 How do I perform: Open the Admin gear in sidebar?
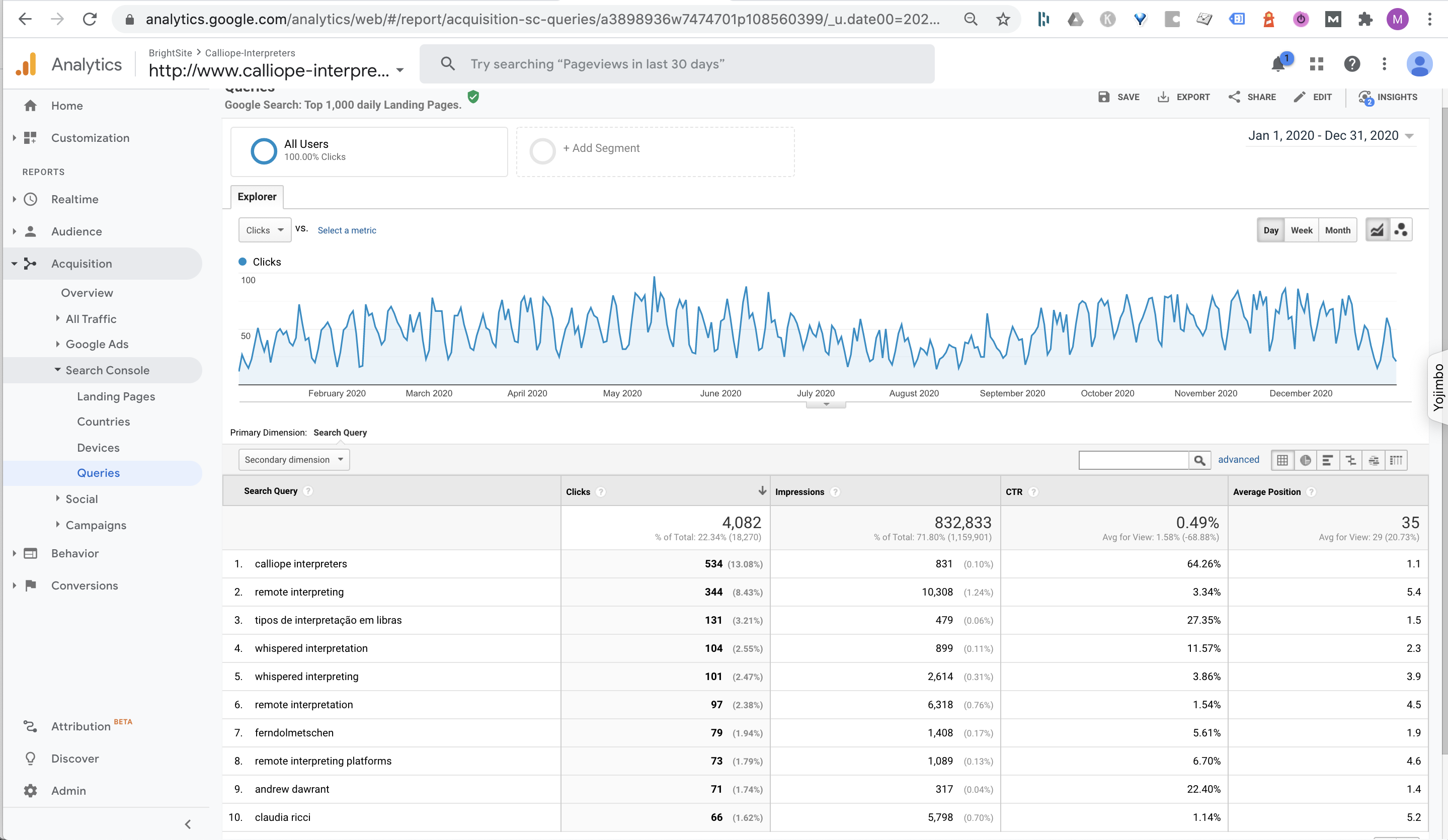[x=31, y=791]
